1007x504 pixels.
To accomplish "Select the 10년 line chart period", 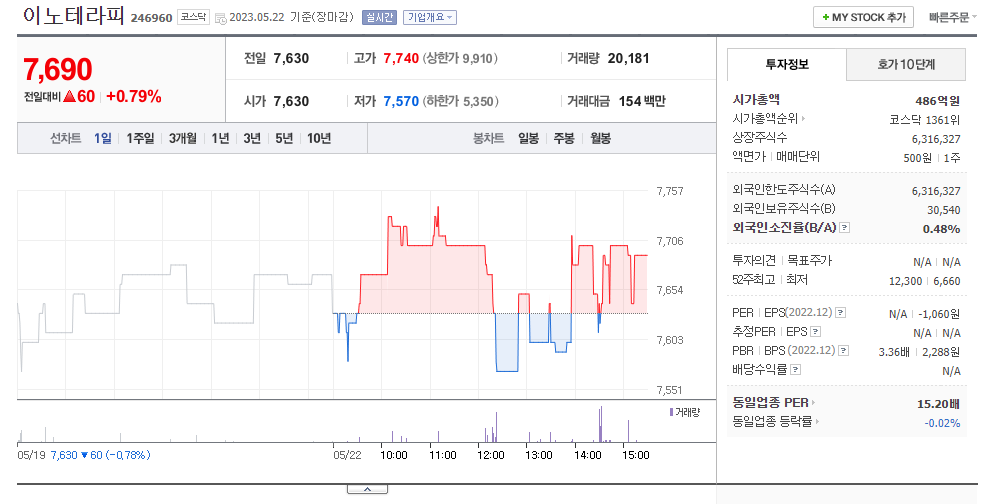I will pos(319,138).
